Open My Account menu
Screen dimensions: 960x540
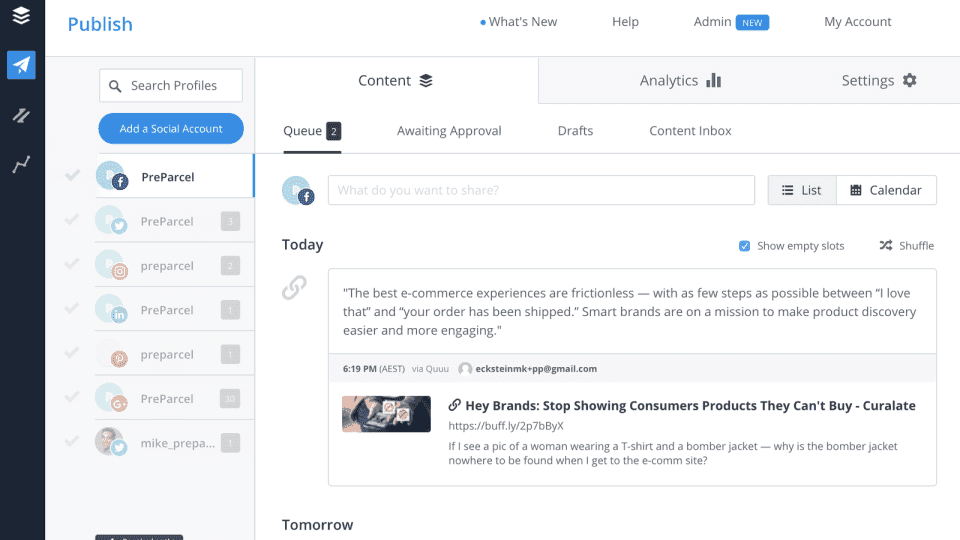pos(857,22)
